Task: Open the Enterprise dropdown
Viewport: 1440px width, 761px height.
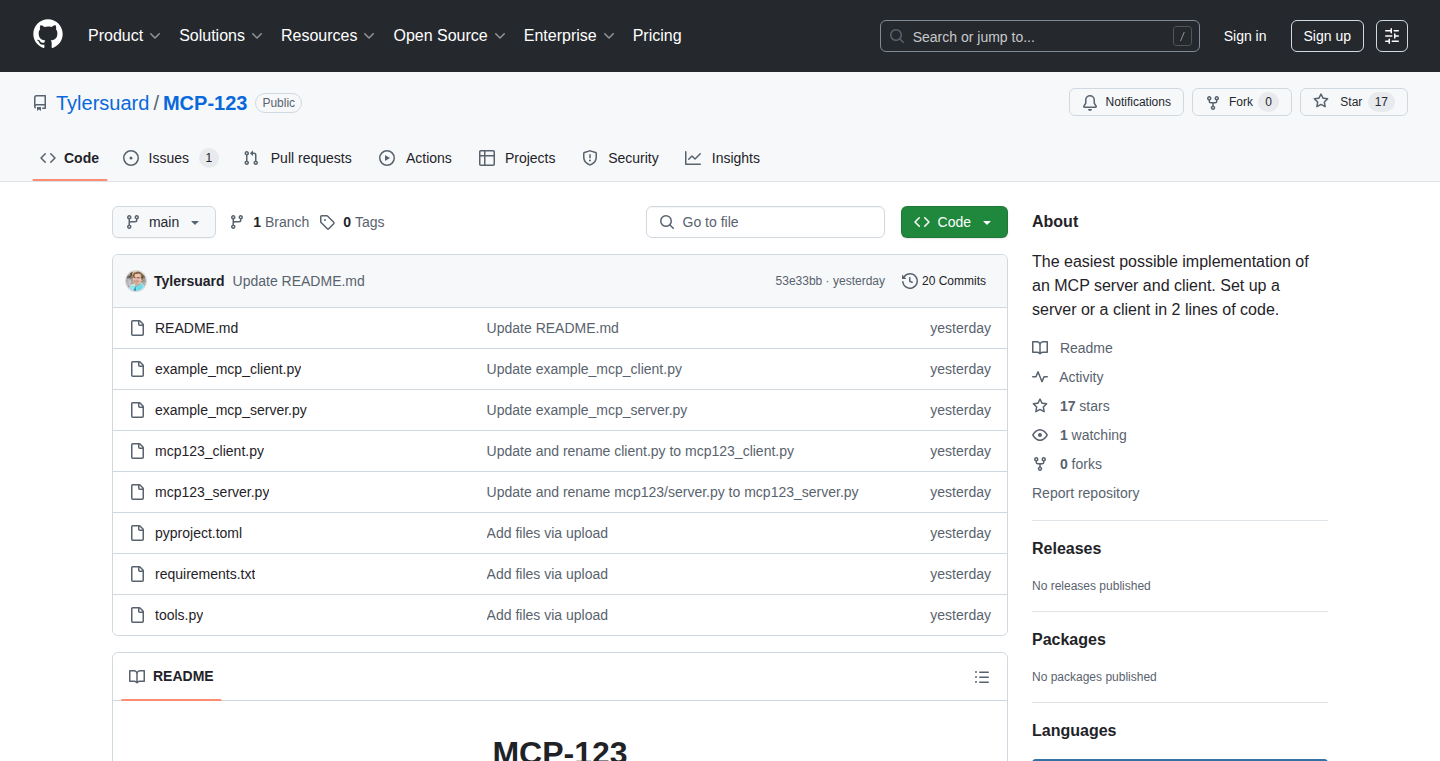Action: coord(569,36)
